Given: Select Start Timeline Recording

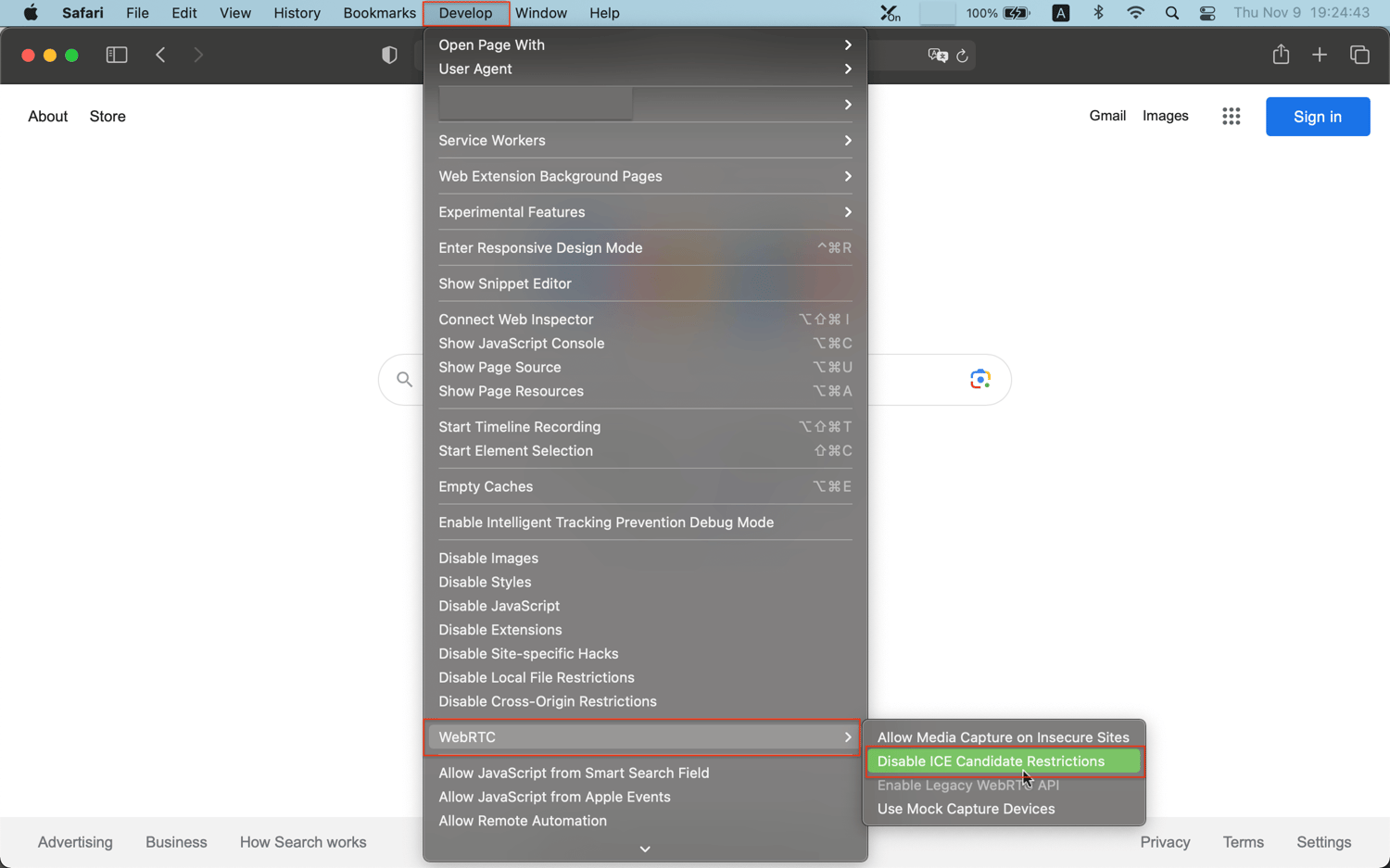Looking at the screenshot, I should coord(645,427).
